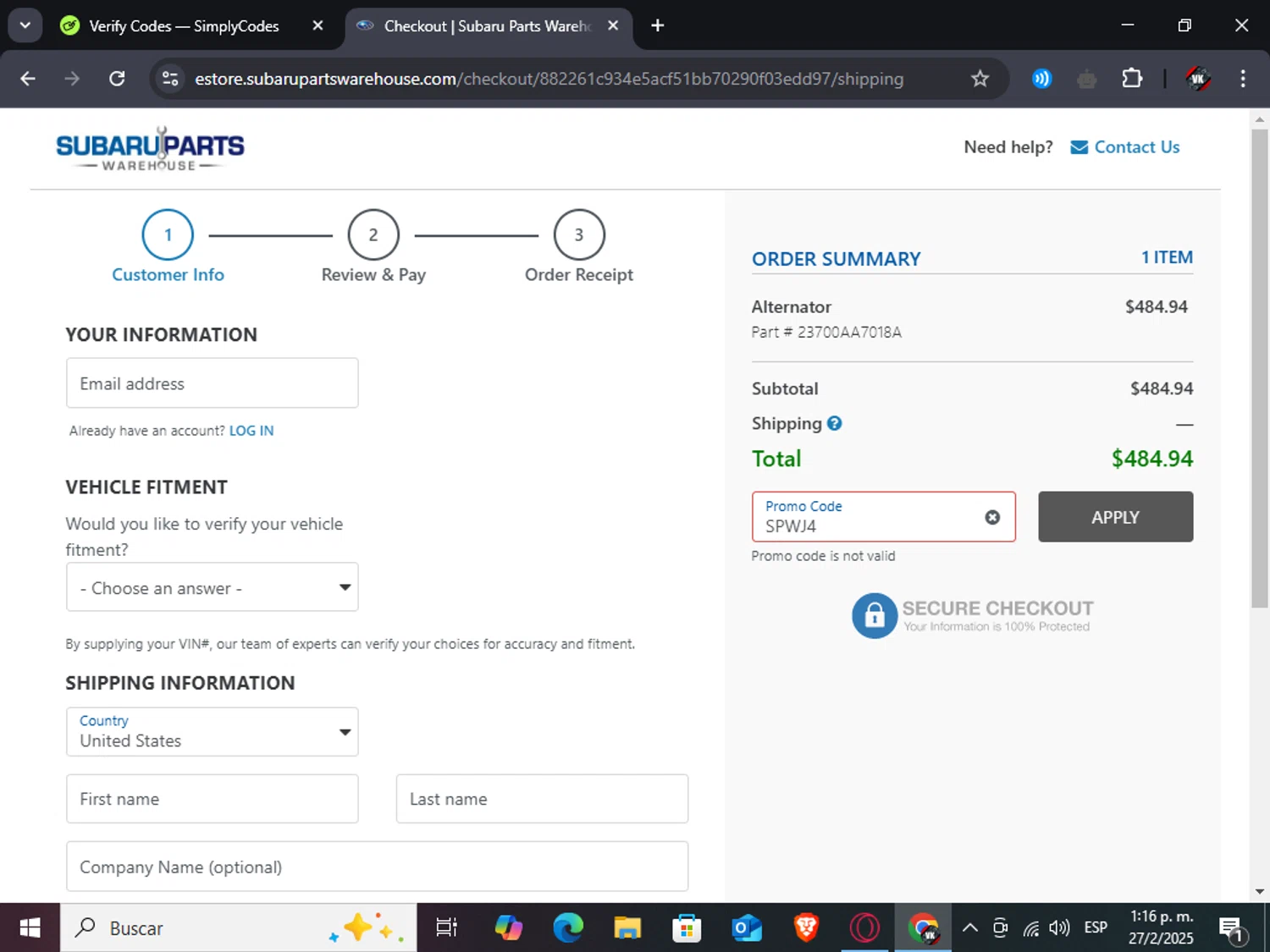
Task: Open Chrome's three-dot menu
Action: coord(1242,79)
